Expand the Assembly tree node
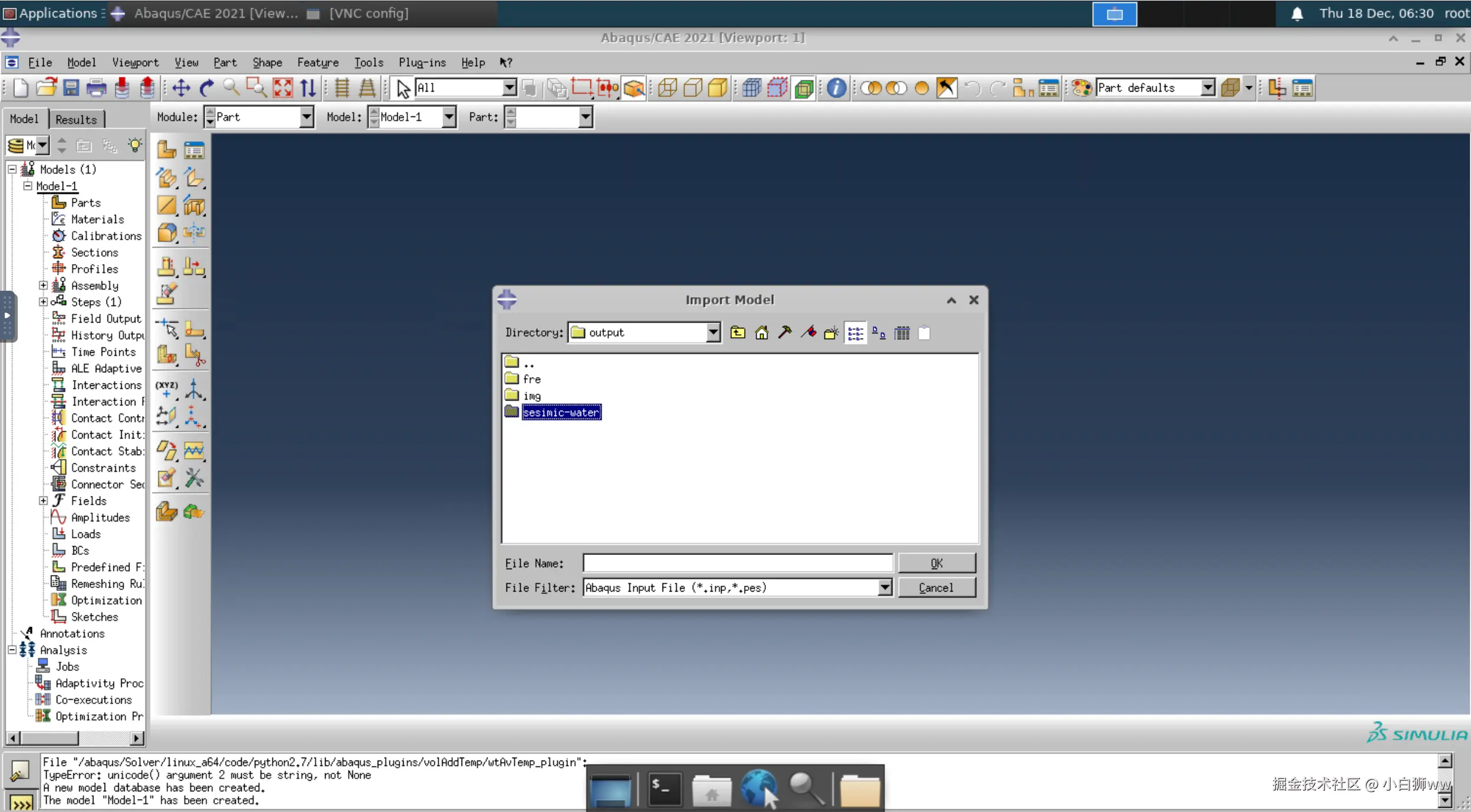This screenshot has width=1471, height=812. [x=43, y=285]
